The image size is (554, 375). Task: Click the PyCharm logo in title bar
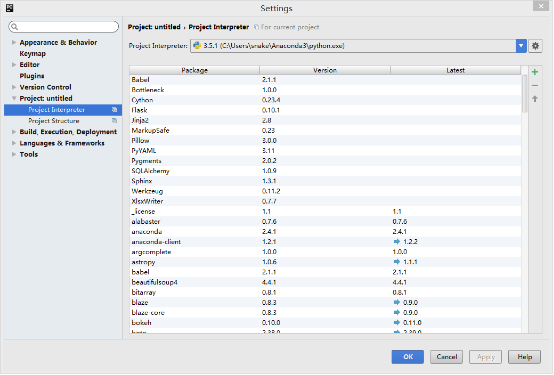coord(10,8)
